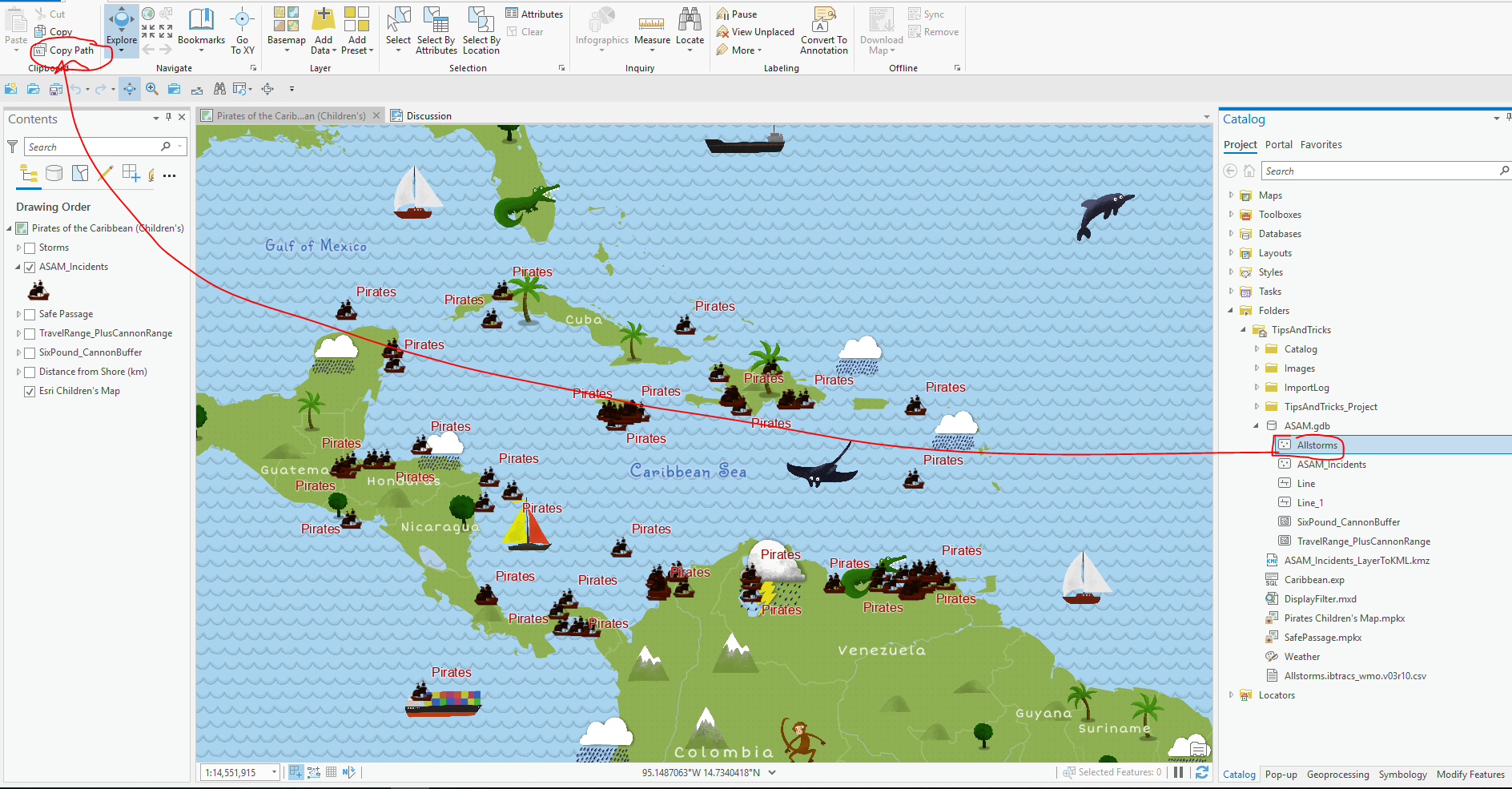Click the Add Data button
The height and width of the screenshot is (789, 1512).
[x=324, y=30]
